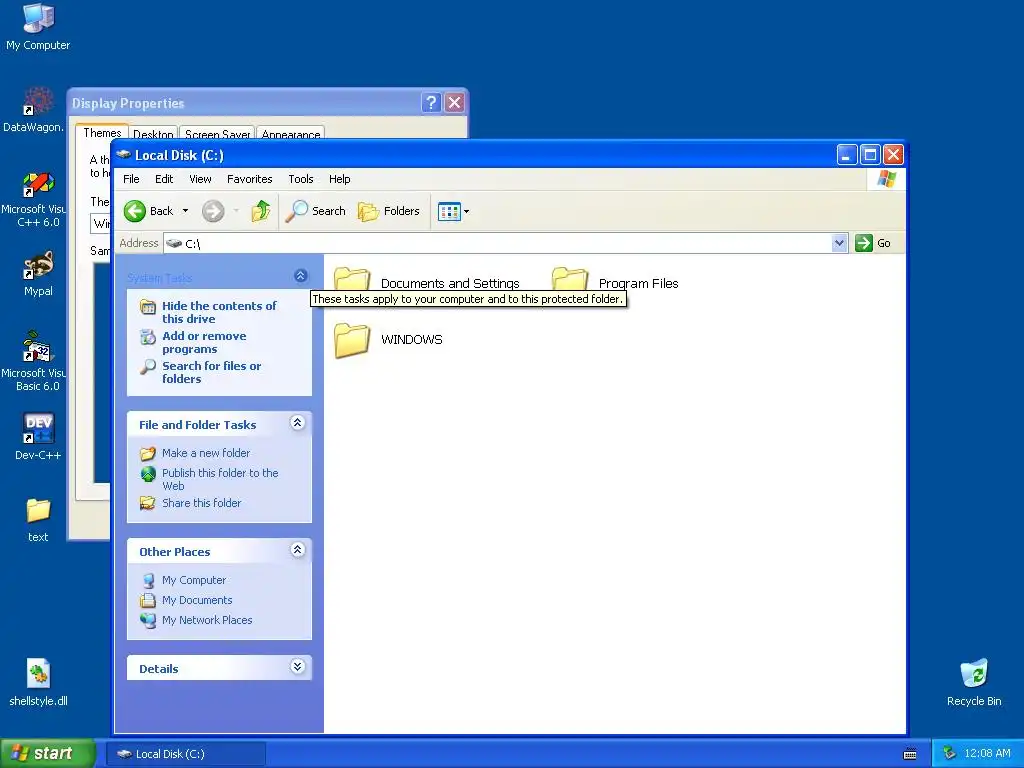Click the My Network Places icon
This screenshot has width=1024, height=768.
coord(148,620)
